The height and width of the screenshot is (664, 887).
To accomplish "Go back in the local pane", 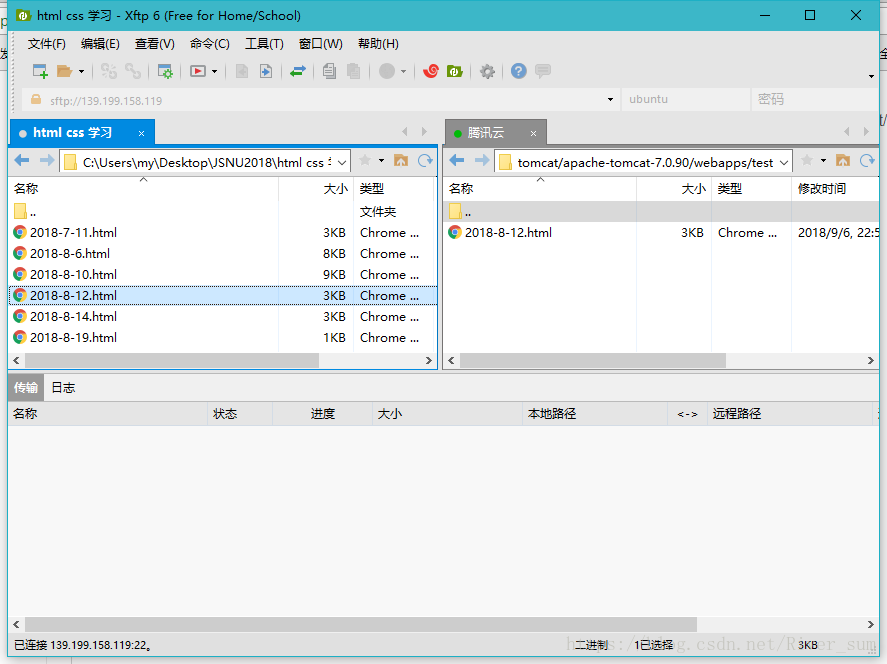I will click(22, 161).
